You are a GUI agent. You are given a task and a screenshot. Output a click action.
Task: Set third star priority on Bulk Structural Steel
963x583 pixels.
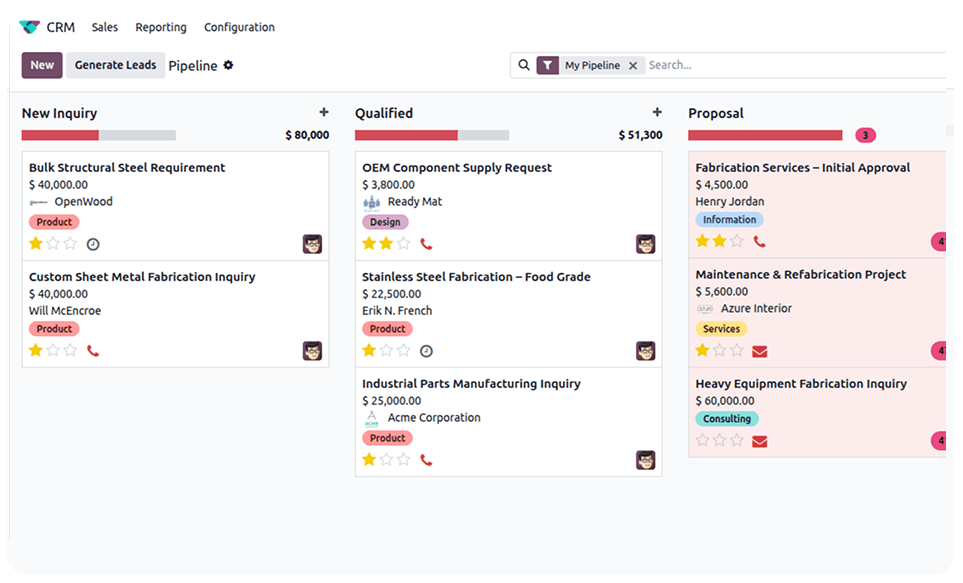tap(71, 244)
